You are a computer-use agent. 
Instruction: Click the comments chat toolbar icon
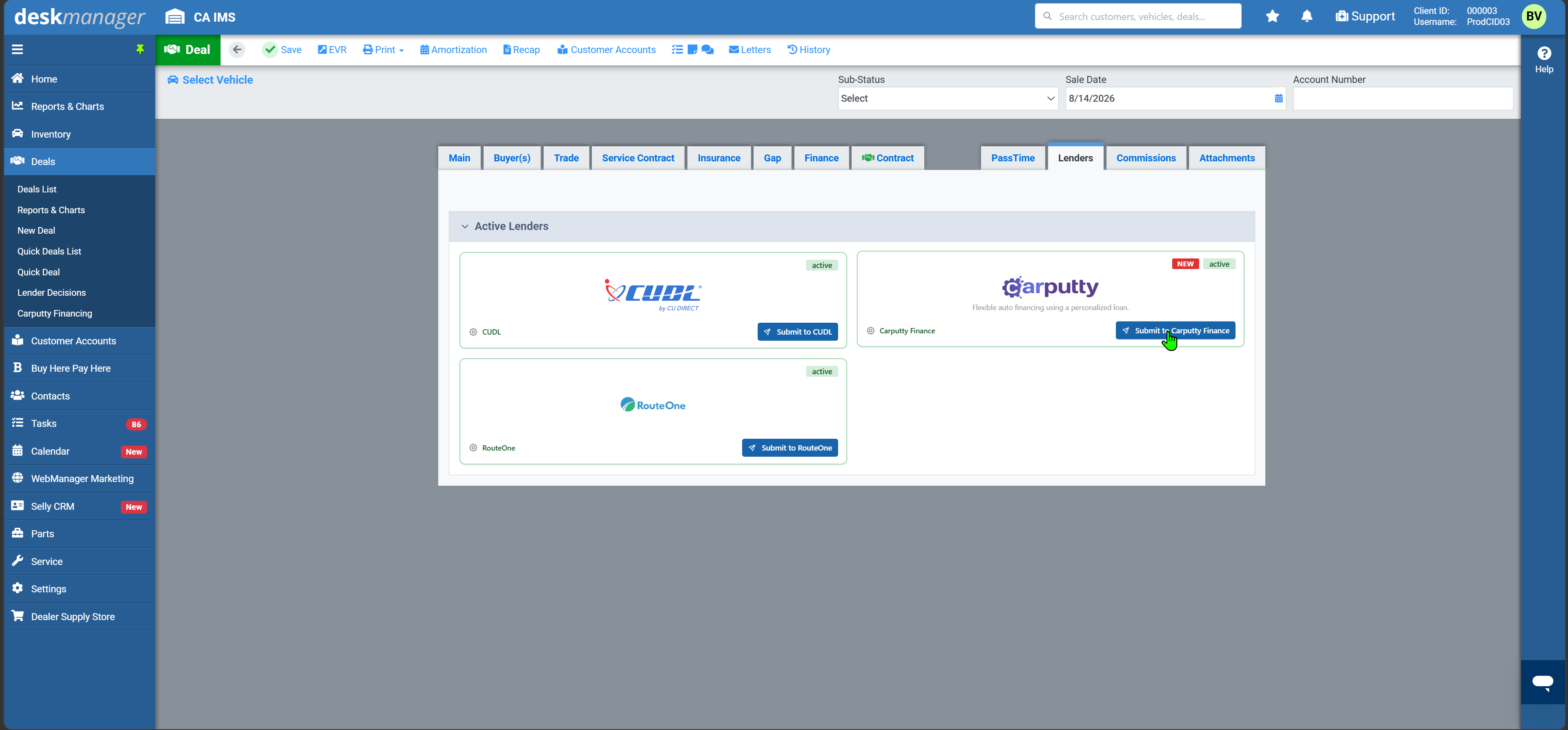click(707, 50)
